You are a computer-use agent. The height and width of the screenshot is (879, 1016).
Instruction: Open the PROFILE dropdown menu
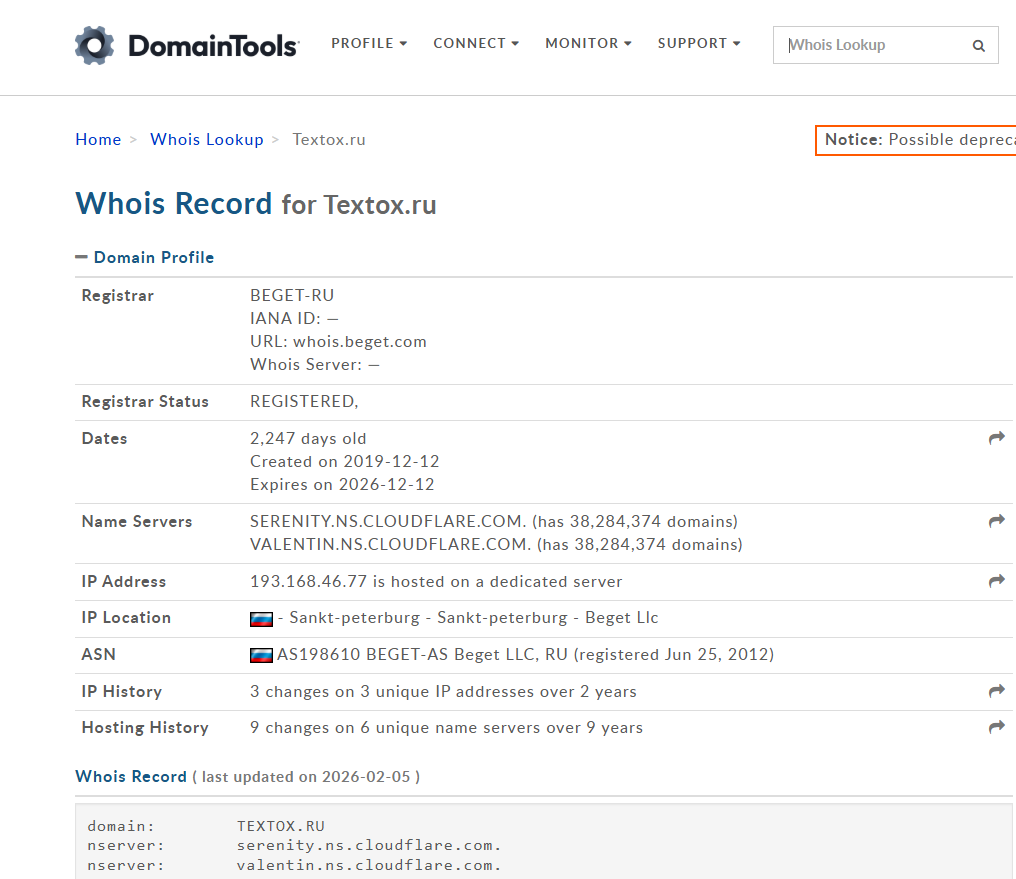[369, 43]
